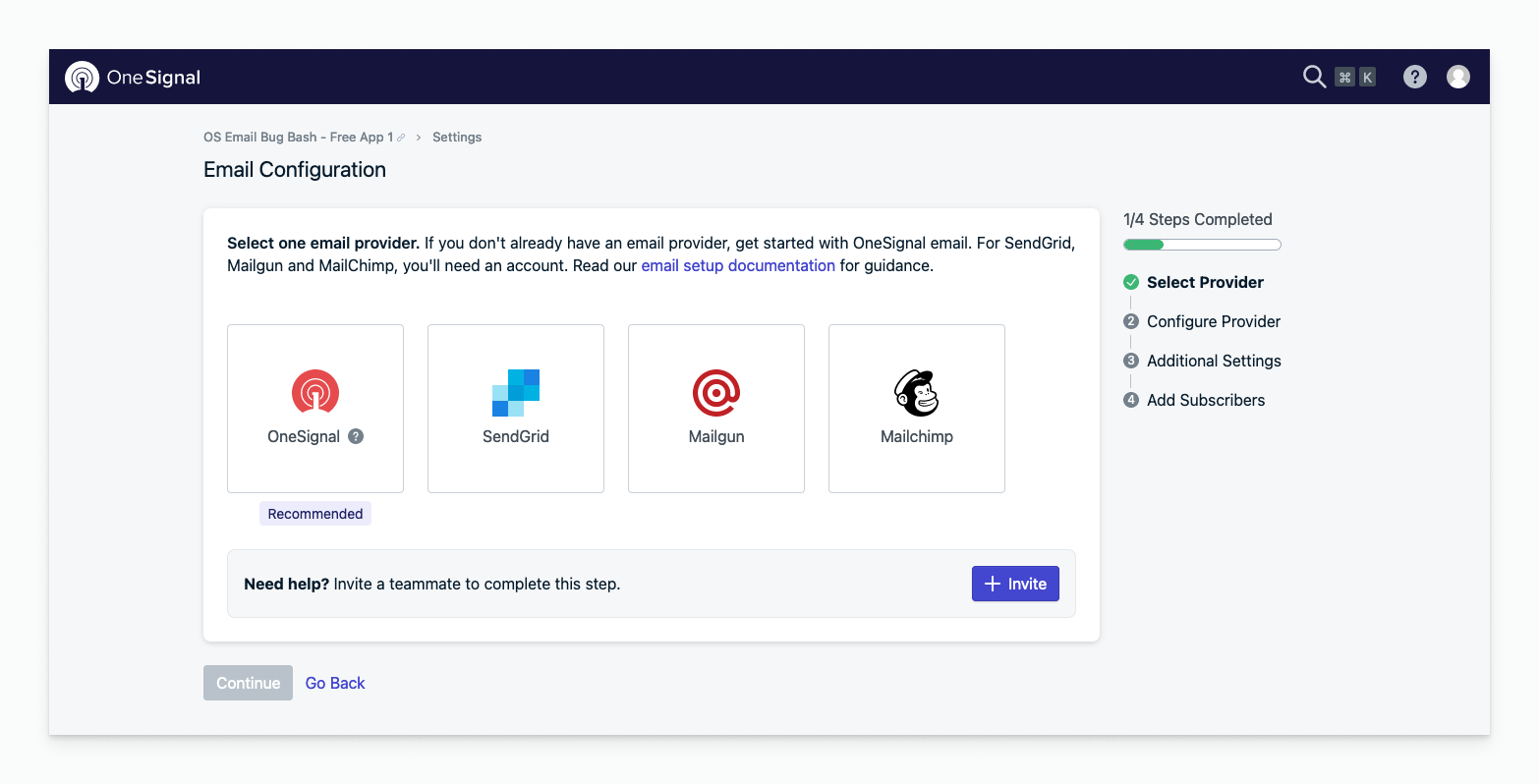Click the command key shortcut badge

[x=1344, y=77]
